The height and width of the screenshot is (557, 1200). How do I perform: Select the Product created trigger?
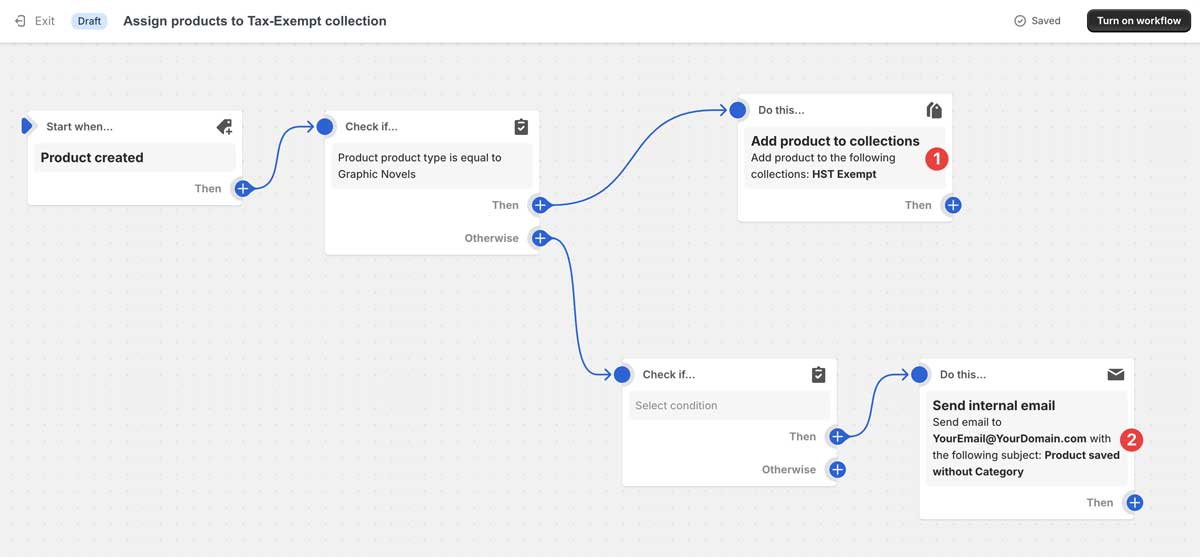pyautogui.click(x=135, y=158)
